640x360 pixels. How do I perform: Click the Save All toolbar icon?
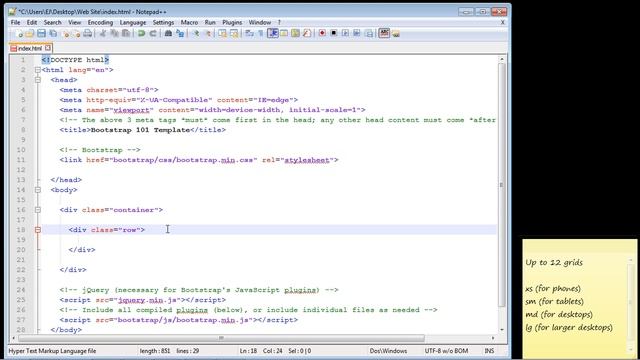point(53,33)
